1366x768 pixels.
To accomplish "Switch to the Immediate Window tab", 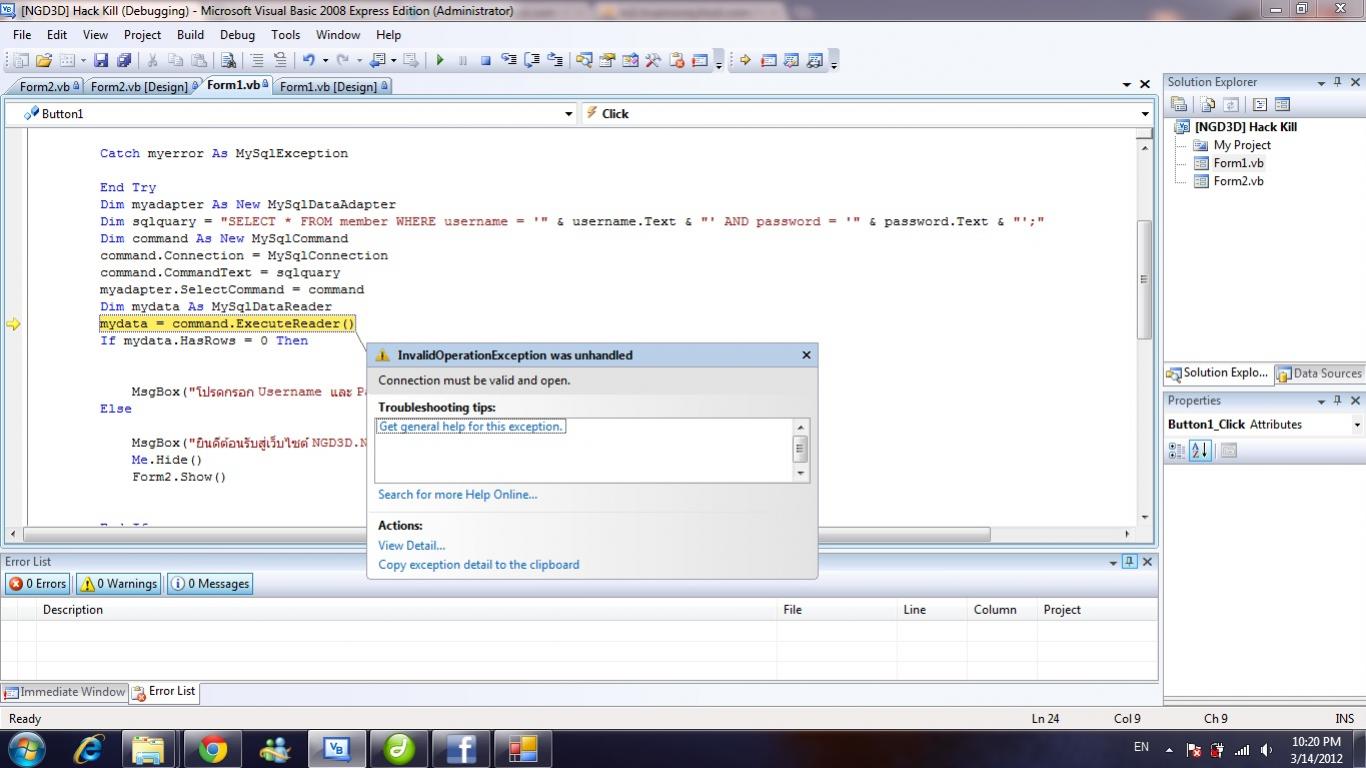I will click(x=65, y=692).
